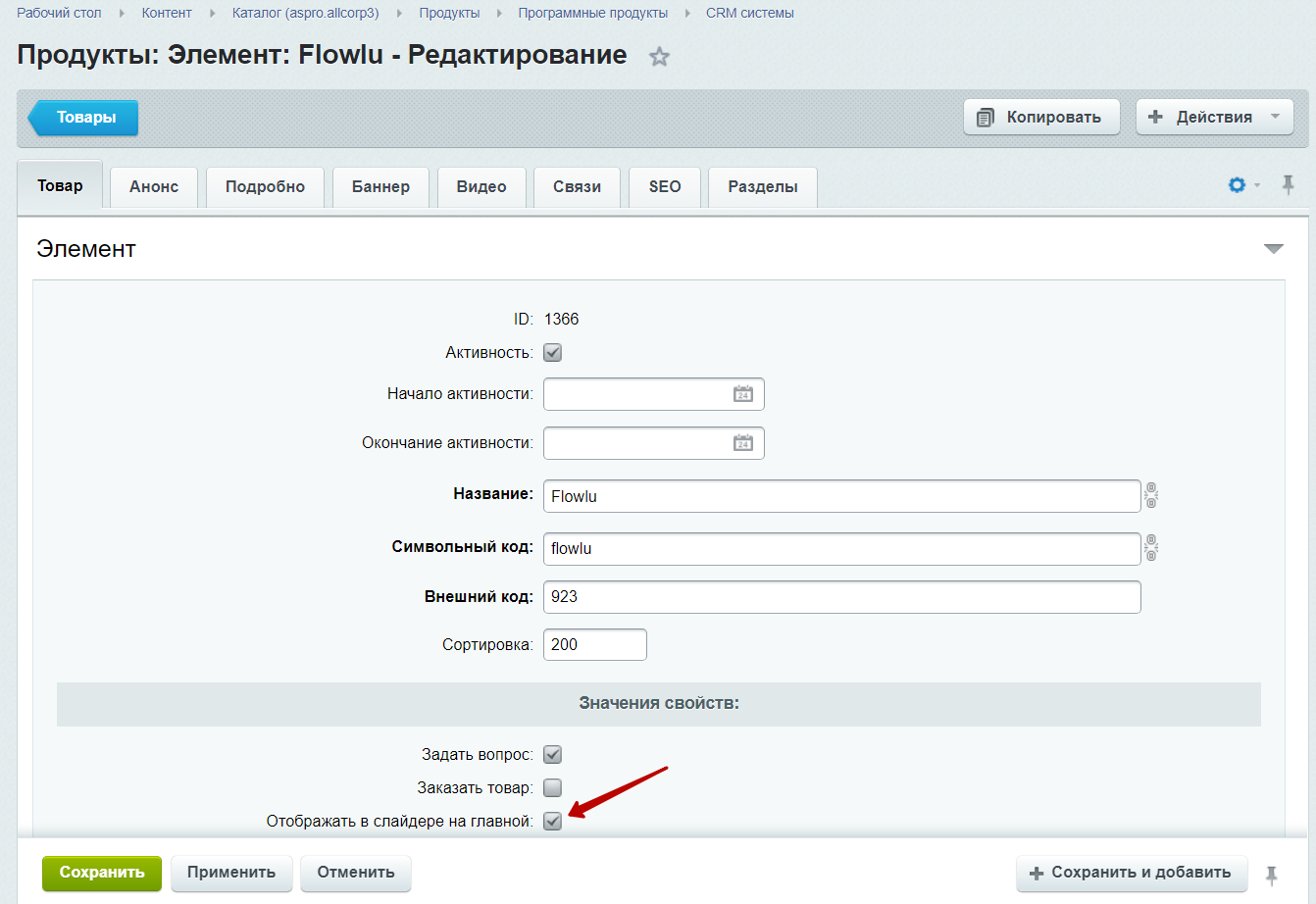Image resolution: width=1316 pixels, height=904 pixels.
Task: Open the Видео tab
Action: click(481, 187)
